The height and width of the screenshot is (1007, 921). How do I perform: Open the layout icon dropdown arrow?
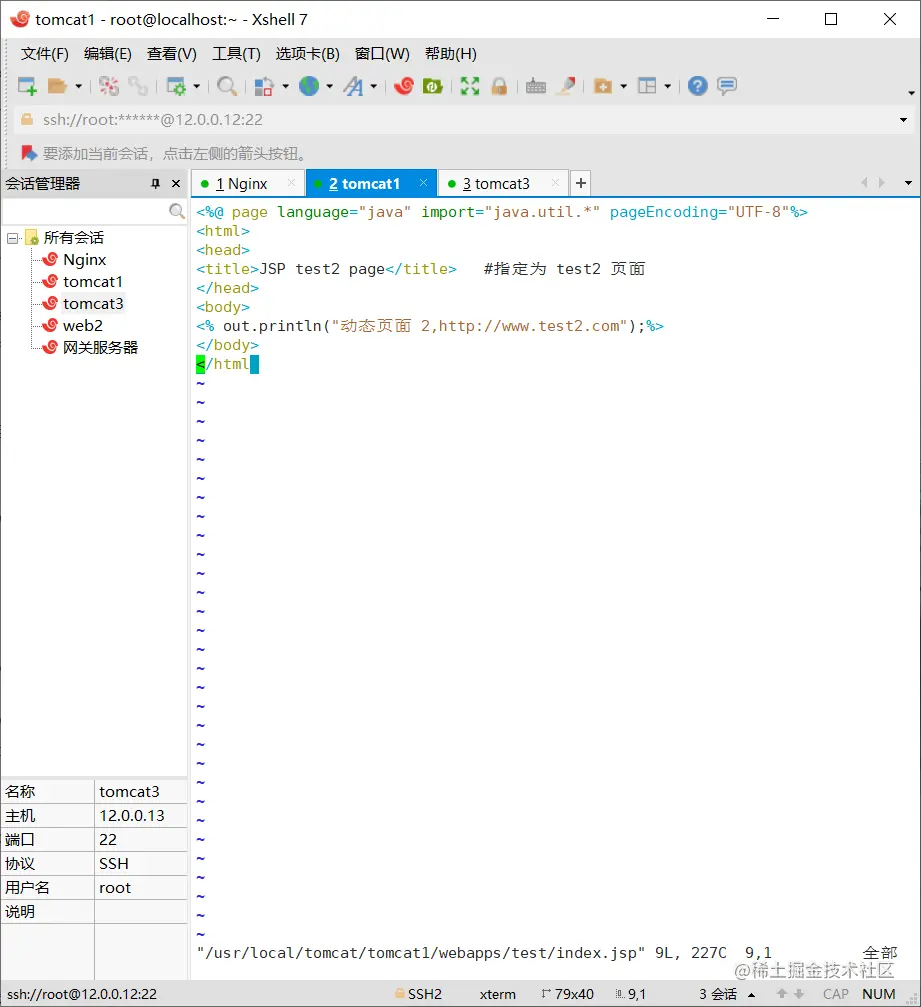(x=668, y=85)
